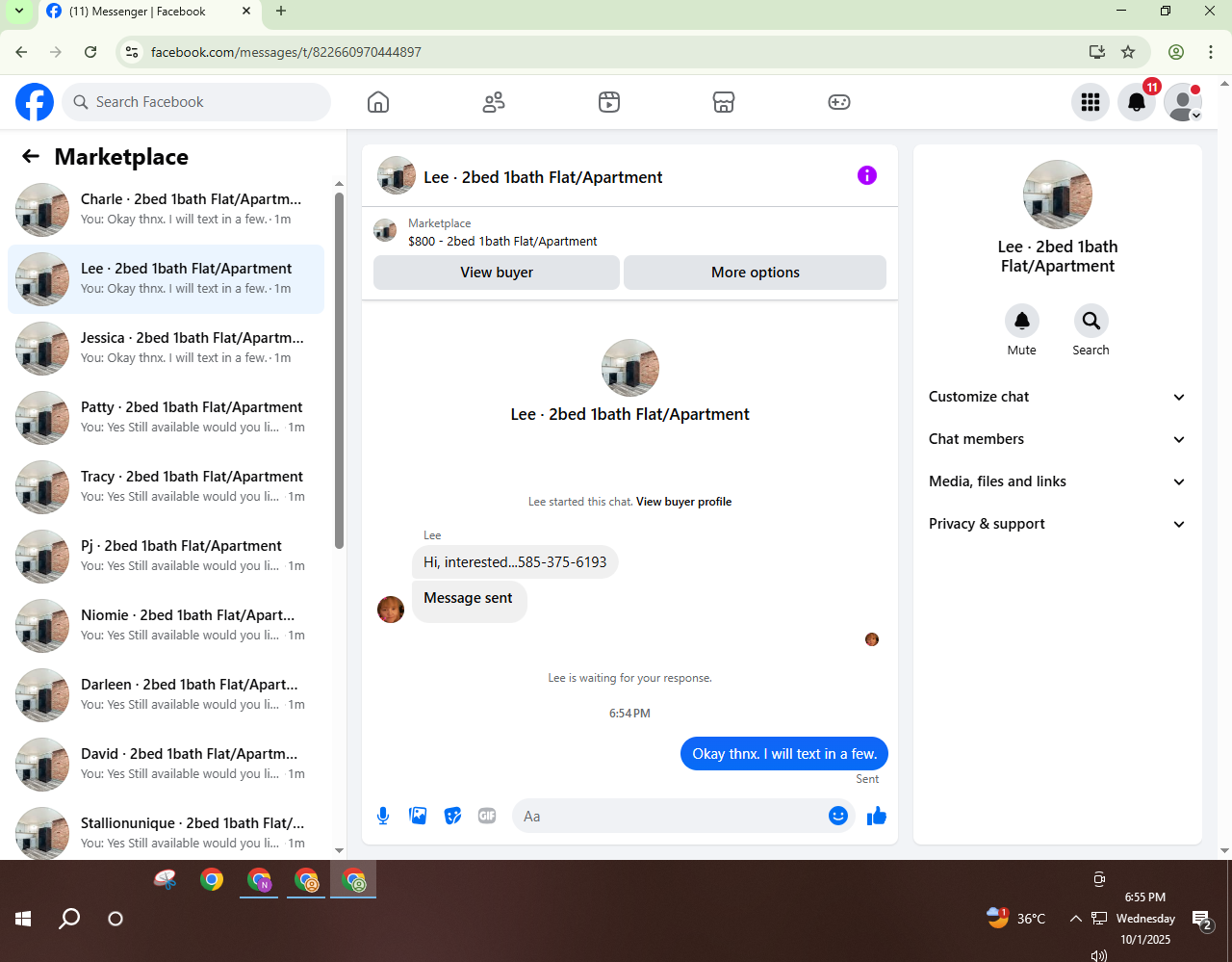
Task: Open the Windows Start menu
Action: 24,919
